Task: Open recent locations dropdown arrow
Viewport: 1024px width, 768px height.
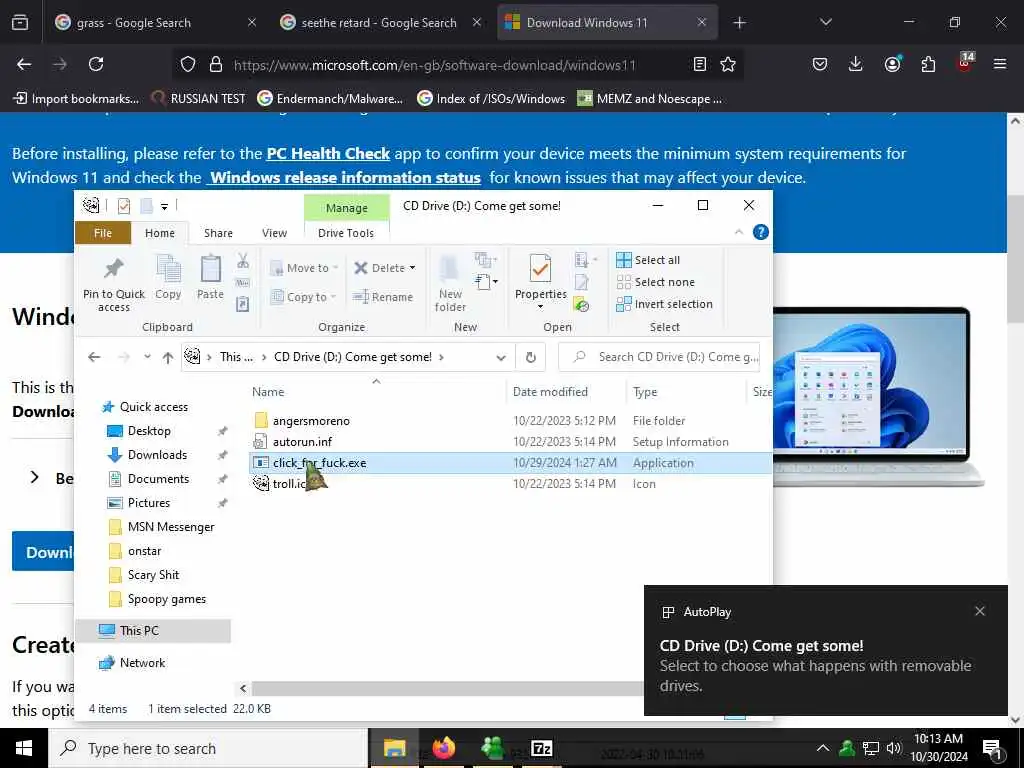Action: click(x=148, y=357)
